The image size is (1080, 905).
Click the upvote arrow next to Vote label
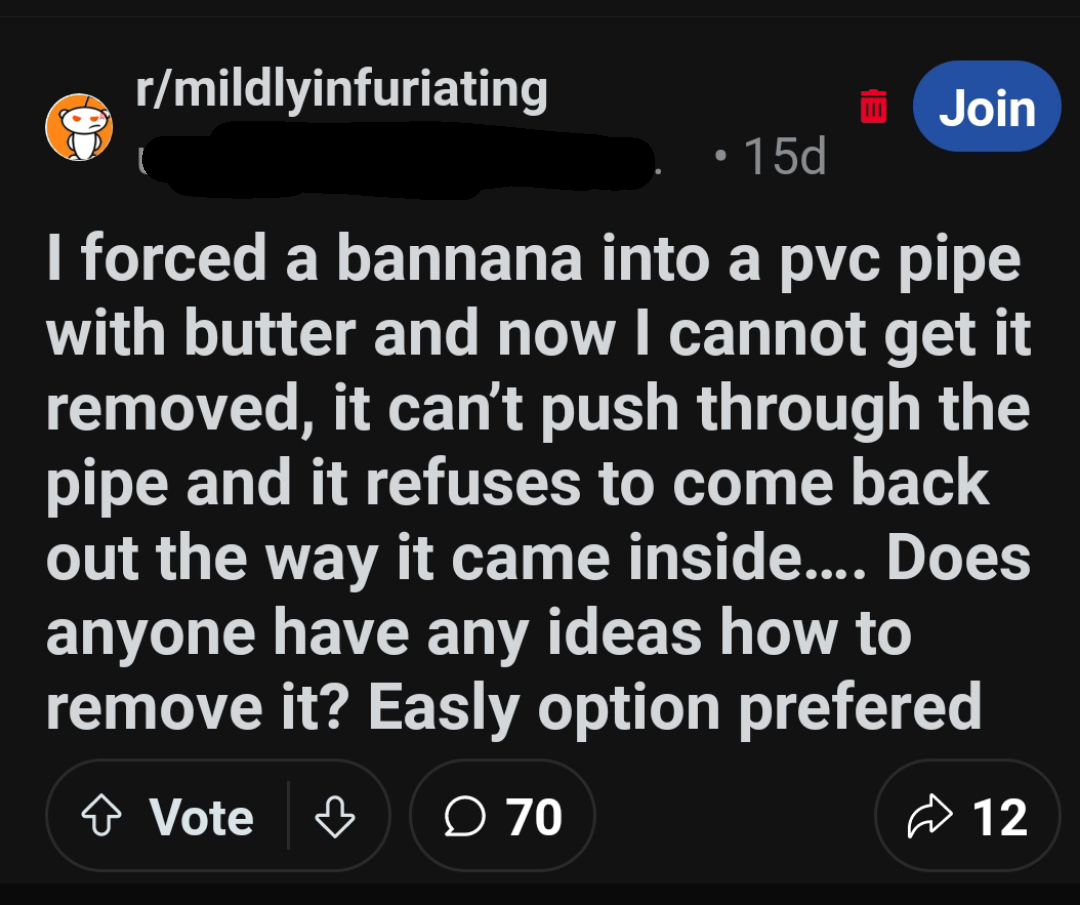[101, 816]
